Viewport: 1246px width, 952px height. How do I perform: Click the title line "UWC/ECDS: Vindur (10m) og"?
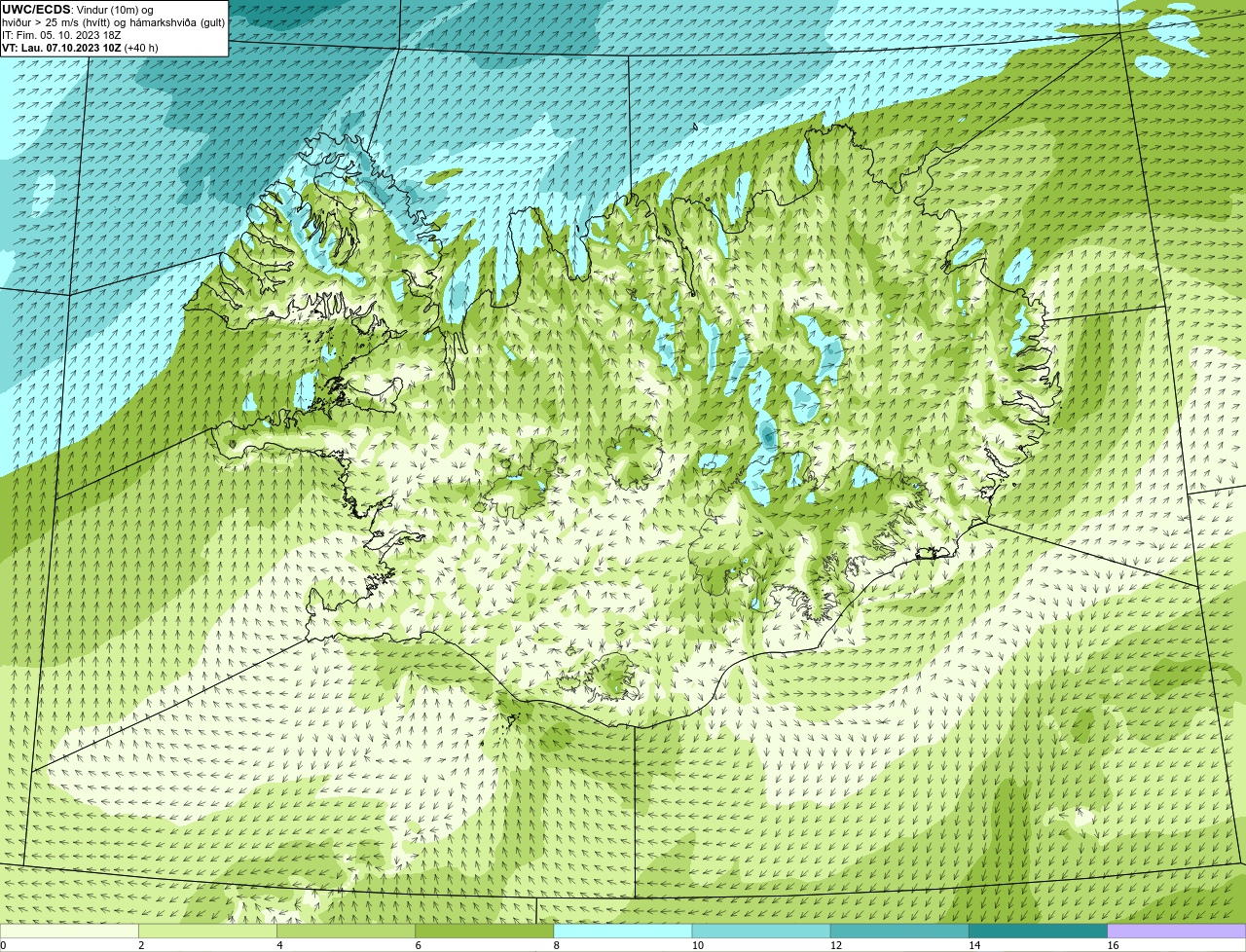[x=78, y=10]
